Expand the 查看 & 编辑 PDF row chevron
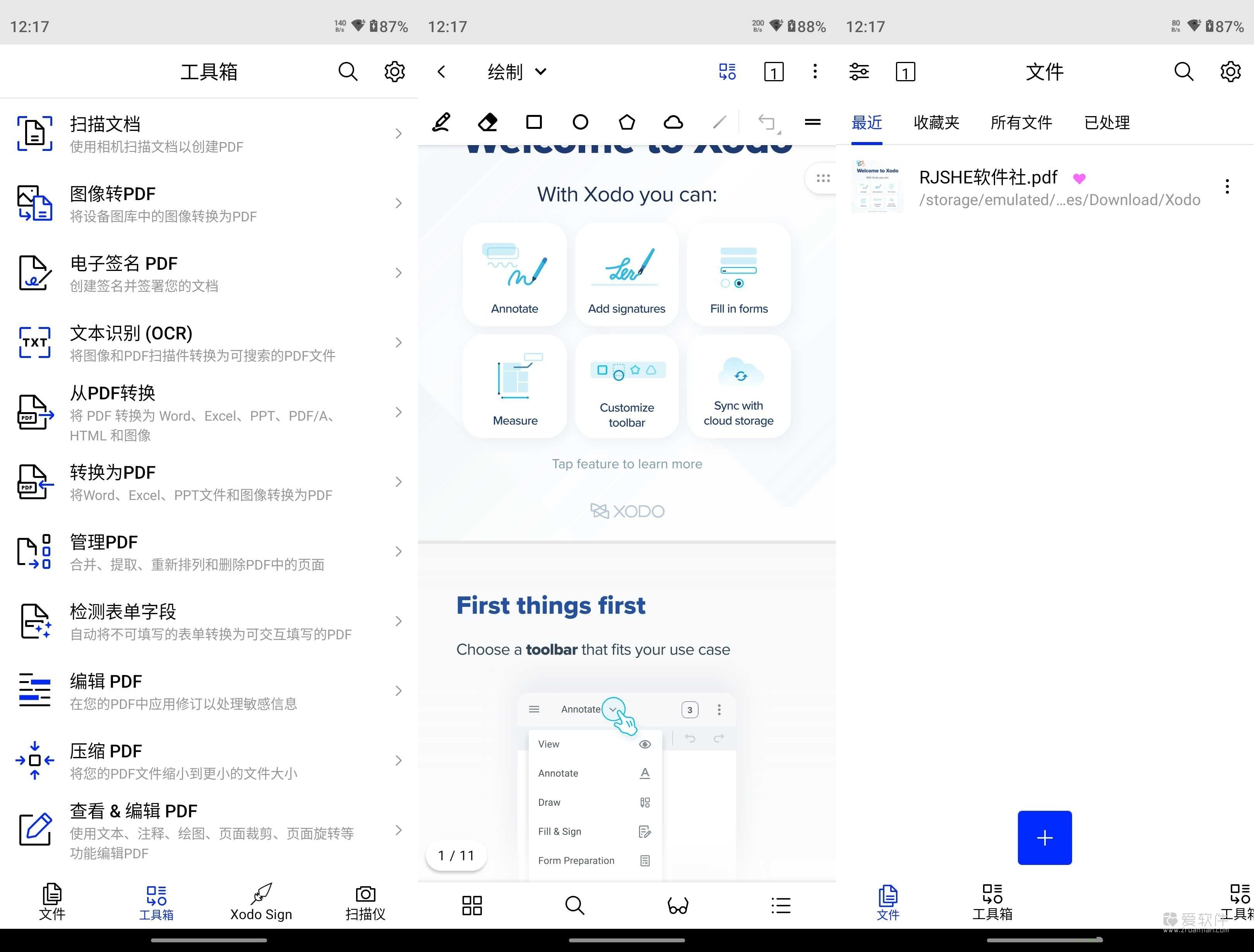Screen dimensions: 1254x952 (399, 830)
